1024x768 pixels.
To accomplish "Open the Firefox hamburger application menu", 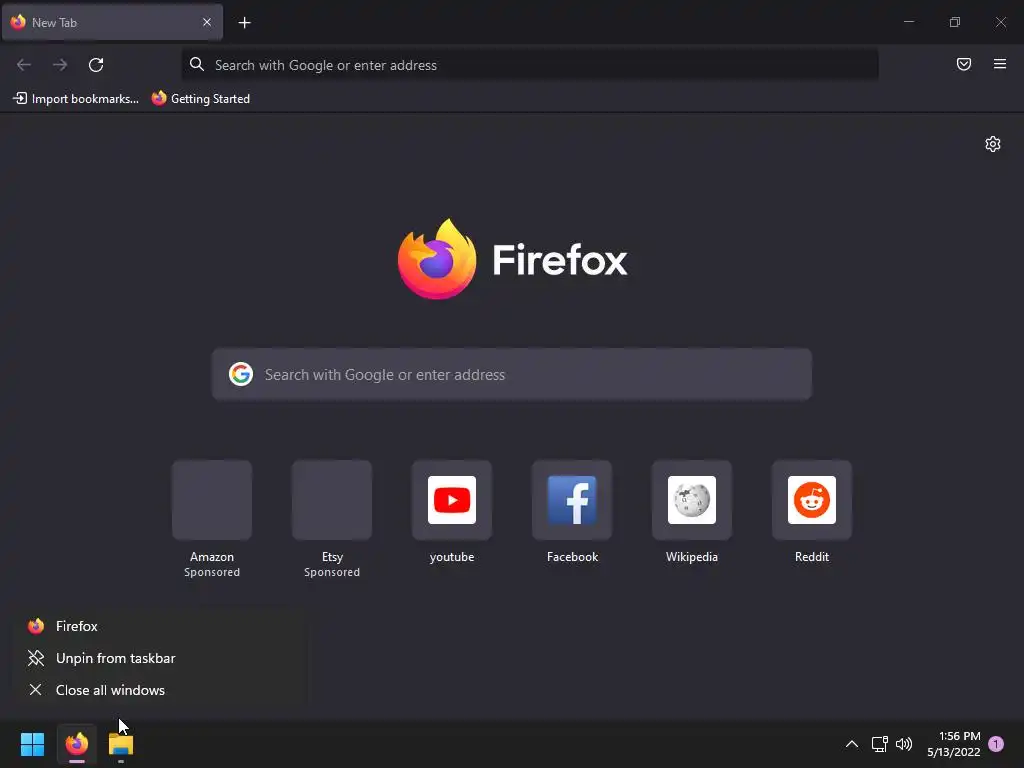I will click(x=1000, y=64).
